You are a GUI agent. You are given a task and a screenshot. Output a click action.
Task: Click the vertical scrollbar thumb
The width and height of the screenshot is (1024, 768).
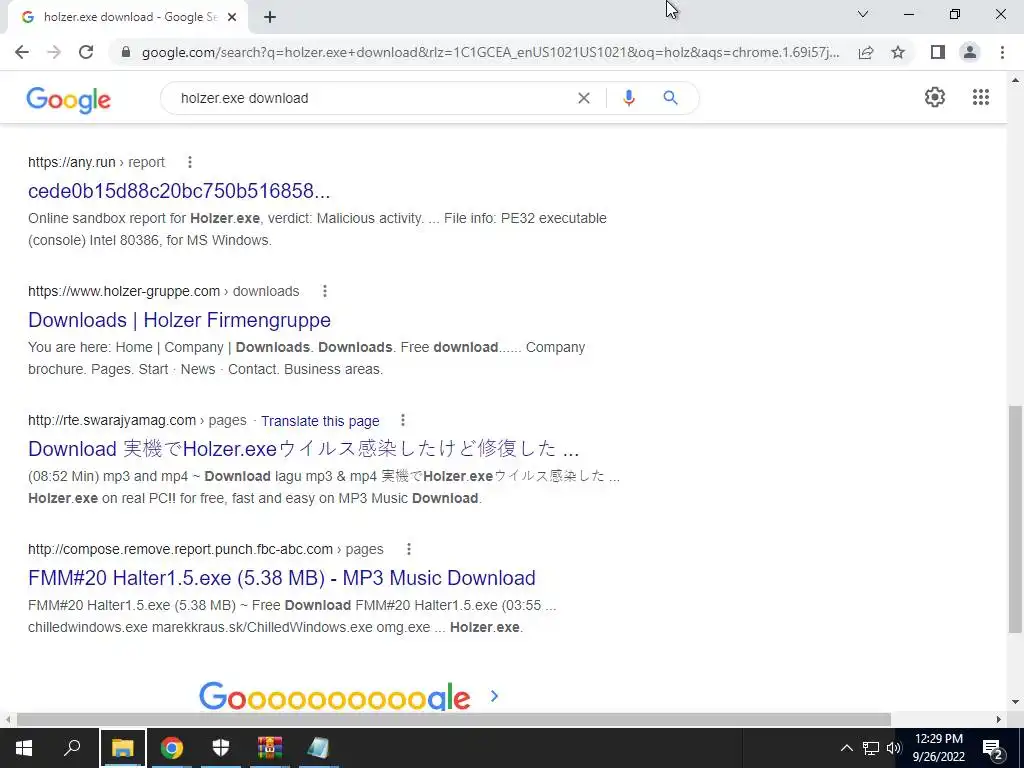1014,519
